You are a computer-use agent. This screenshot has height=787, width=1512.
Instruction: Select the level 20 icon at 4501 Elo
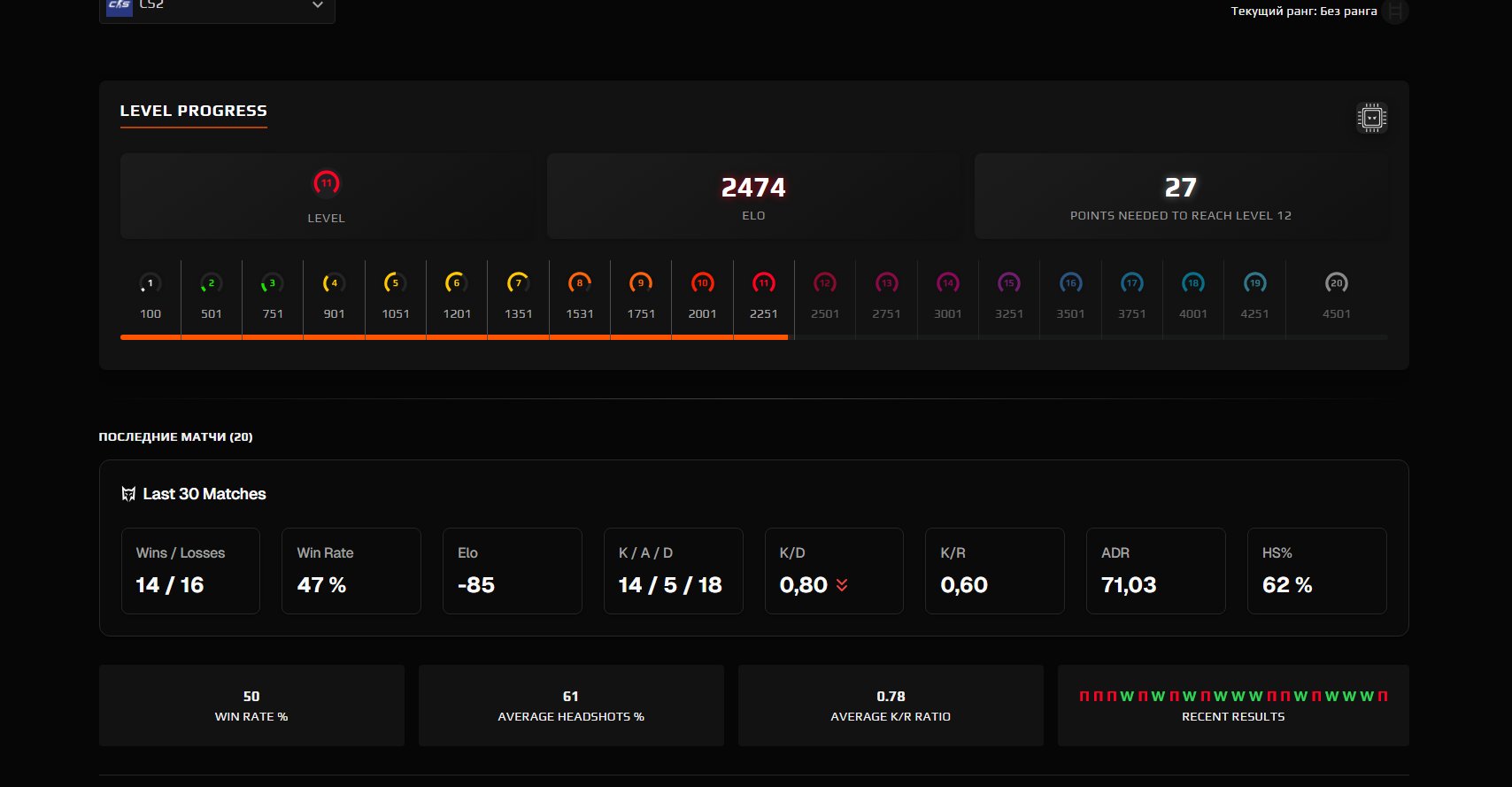pyautogui.click(x=1336, y=283)
